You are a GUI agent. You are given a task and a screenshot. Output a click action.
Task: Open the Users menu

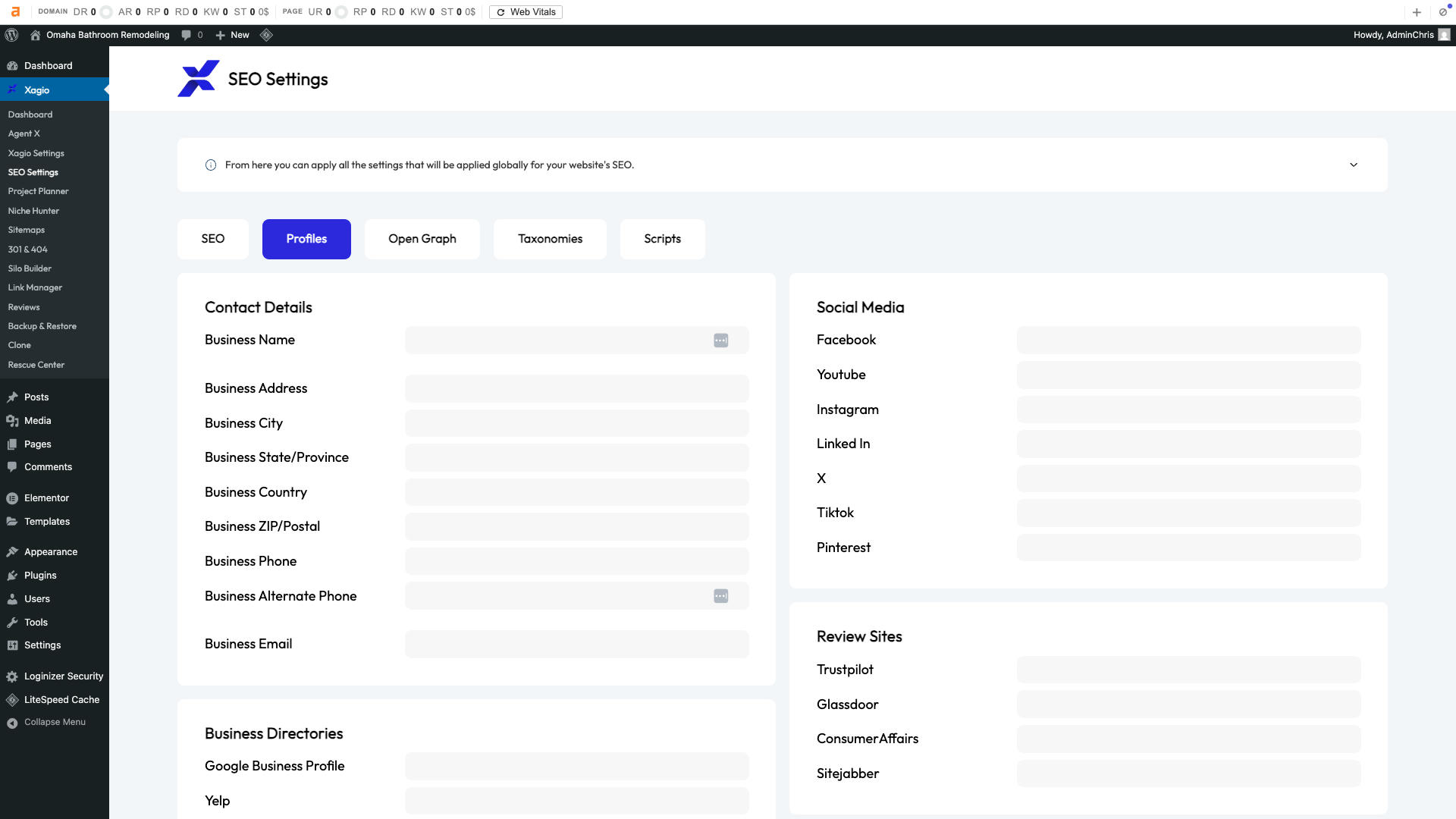[55, 599]
